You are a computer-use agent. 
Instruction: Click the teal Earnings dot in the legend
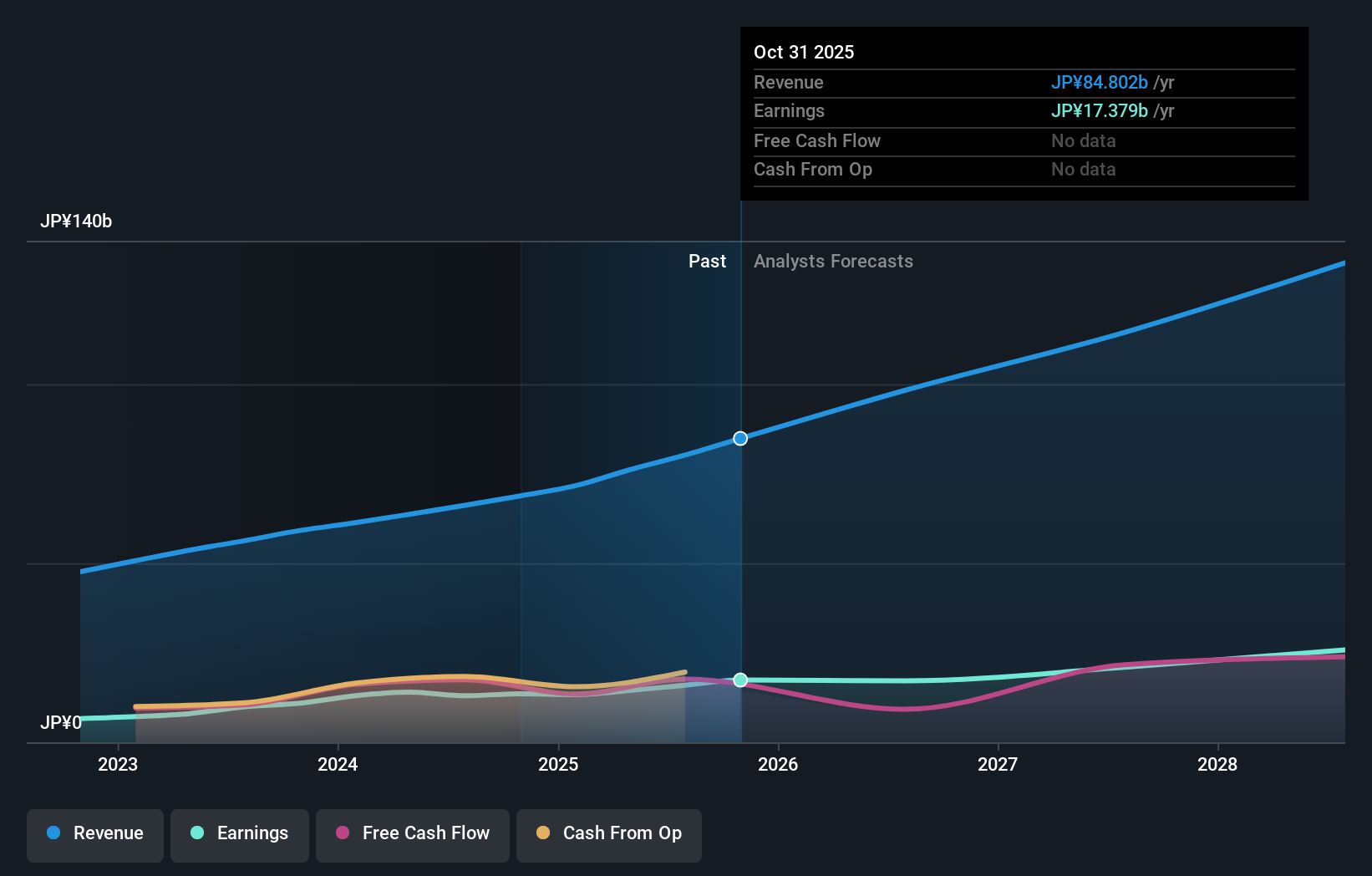coord(196,833)
